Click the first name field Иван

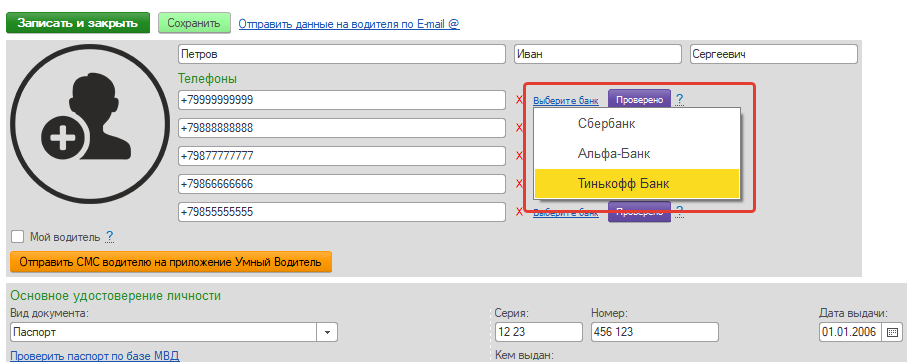click(x=598, y=55)
